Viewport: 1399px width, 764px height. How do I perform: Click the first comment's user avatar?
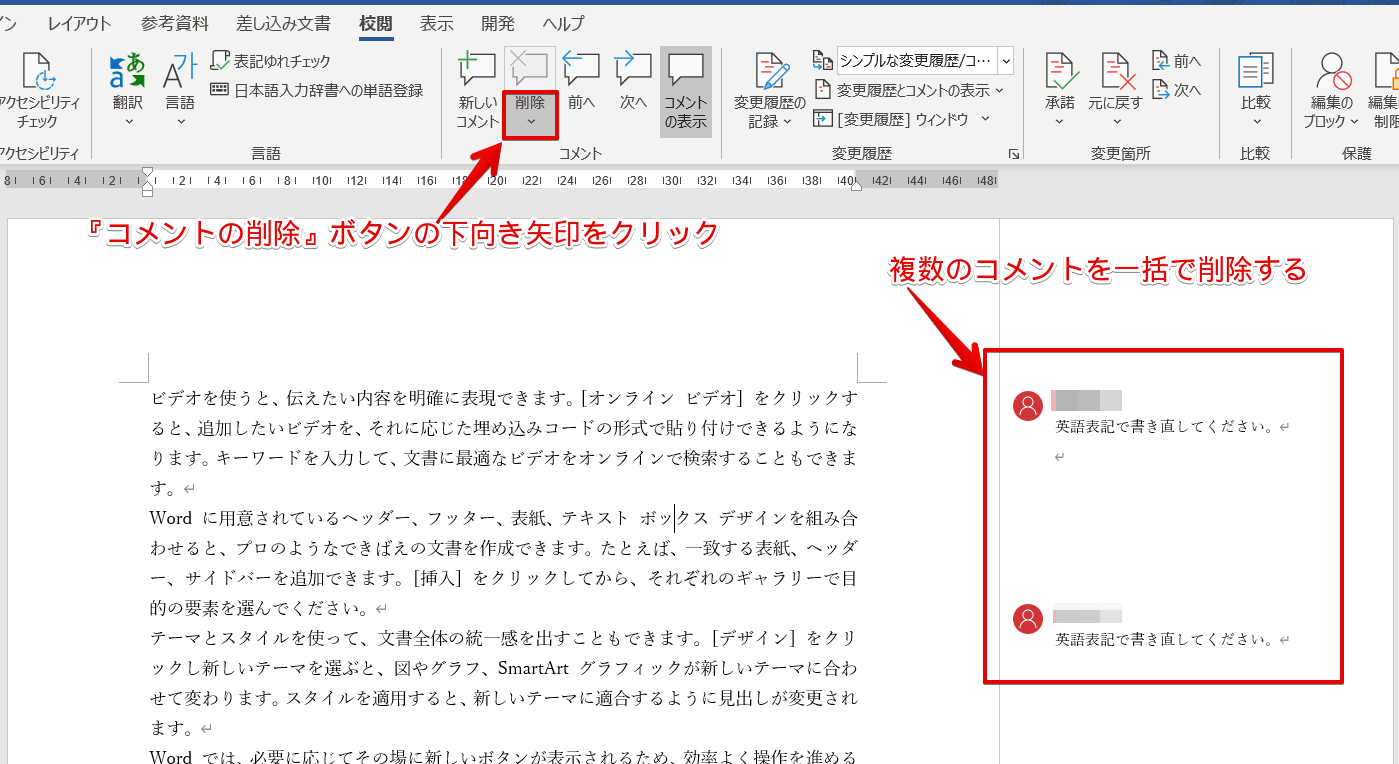click(1028, 406)
